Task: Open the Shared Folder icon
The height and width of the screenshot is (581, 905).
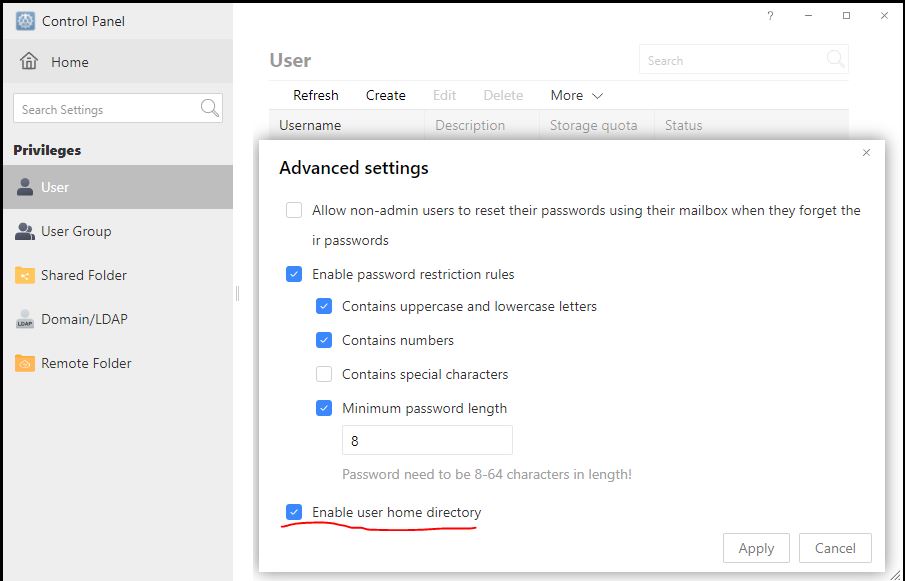Action: [25, 275]
